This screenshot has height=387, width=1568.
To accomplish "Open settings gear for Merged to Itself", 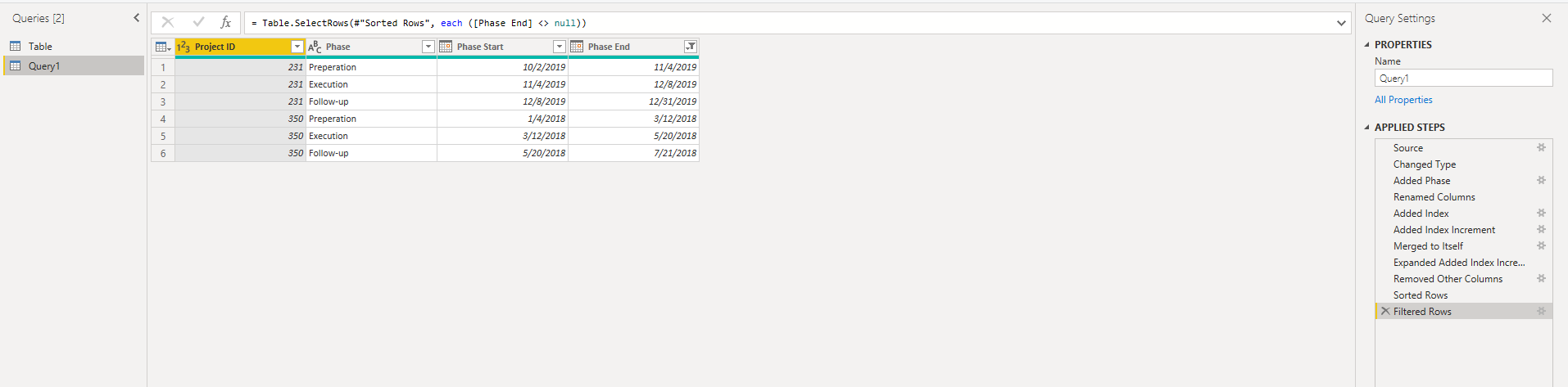I will [1541, 246].
